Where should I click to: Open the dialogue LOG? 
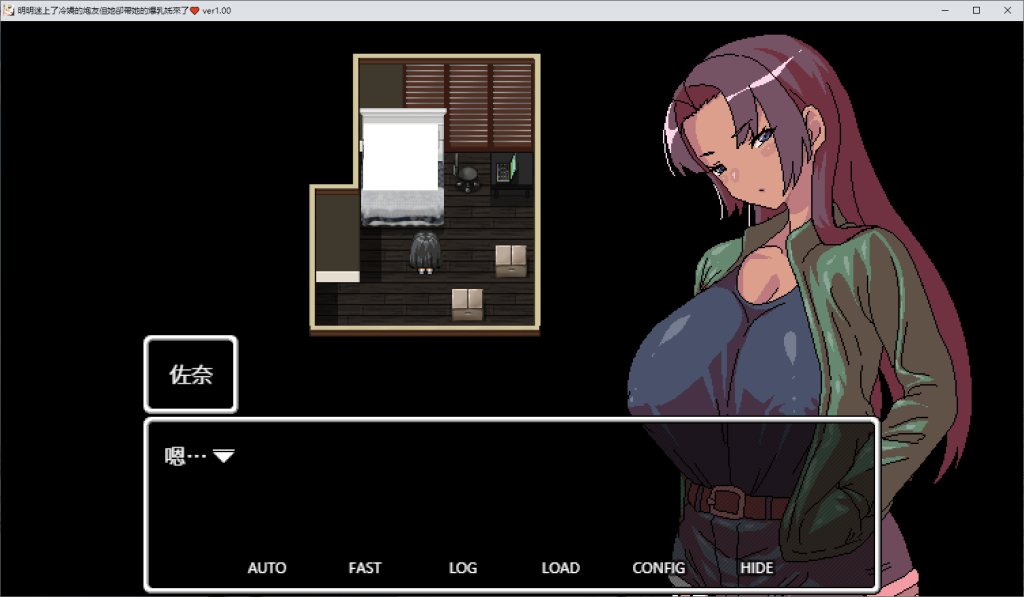[463, 568]
